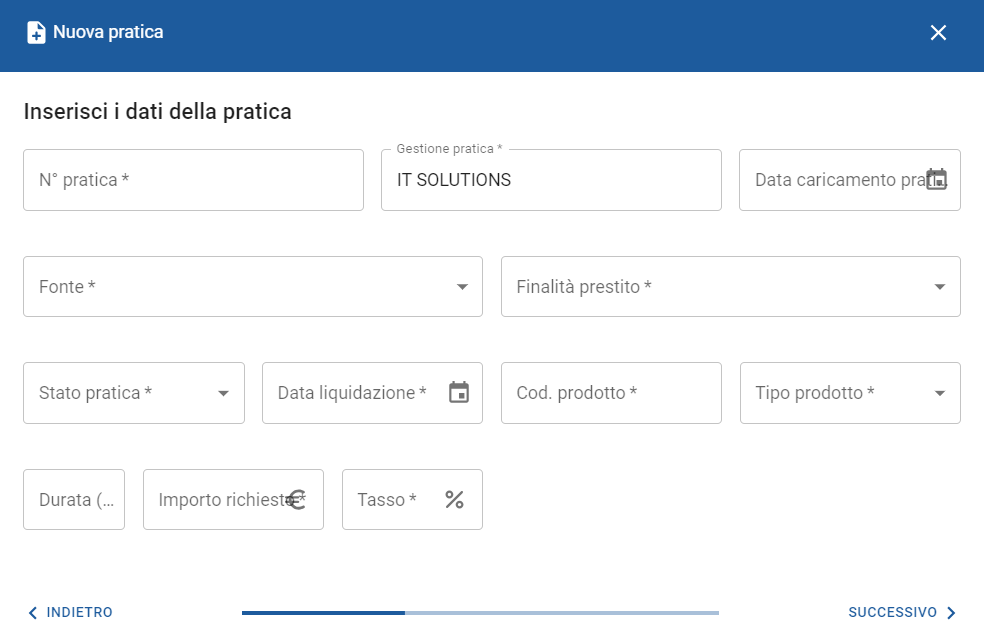Click the left chevron next to Indietro
The height and width of the screenshot is (643, 984).
point(33,613)
